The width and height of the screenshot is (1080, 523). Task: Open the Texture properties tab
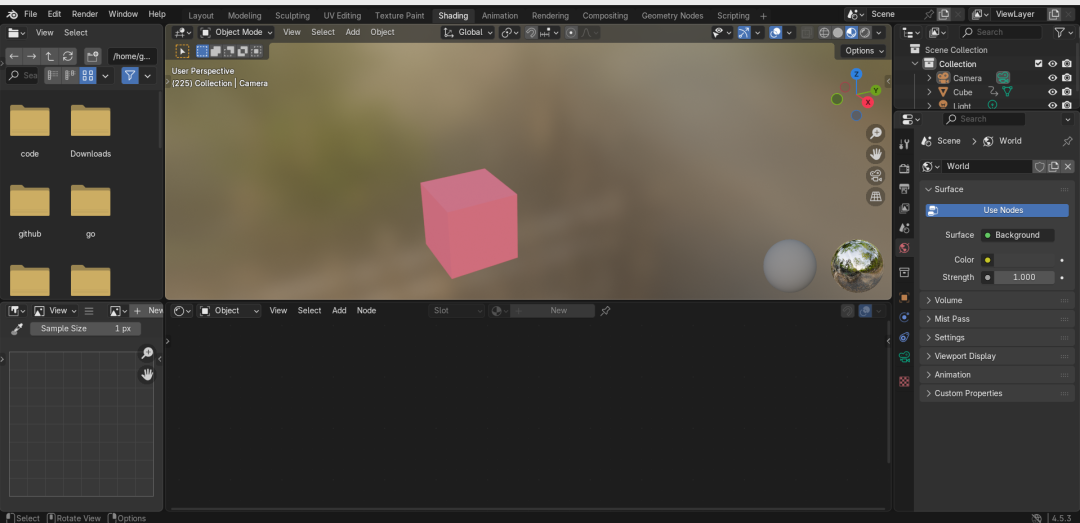(x=904, y=382)
